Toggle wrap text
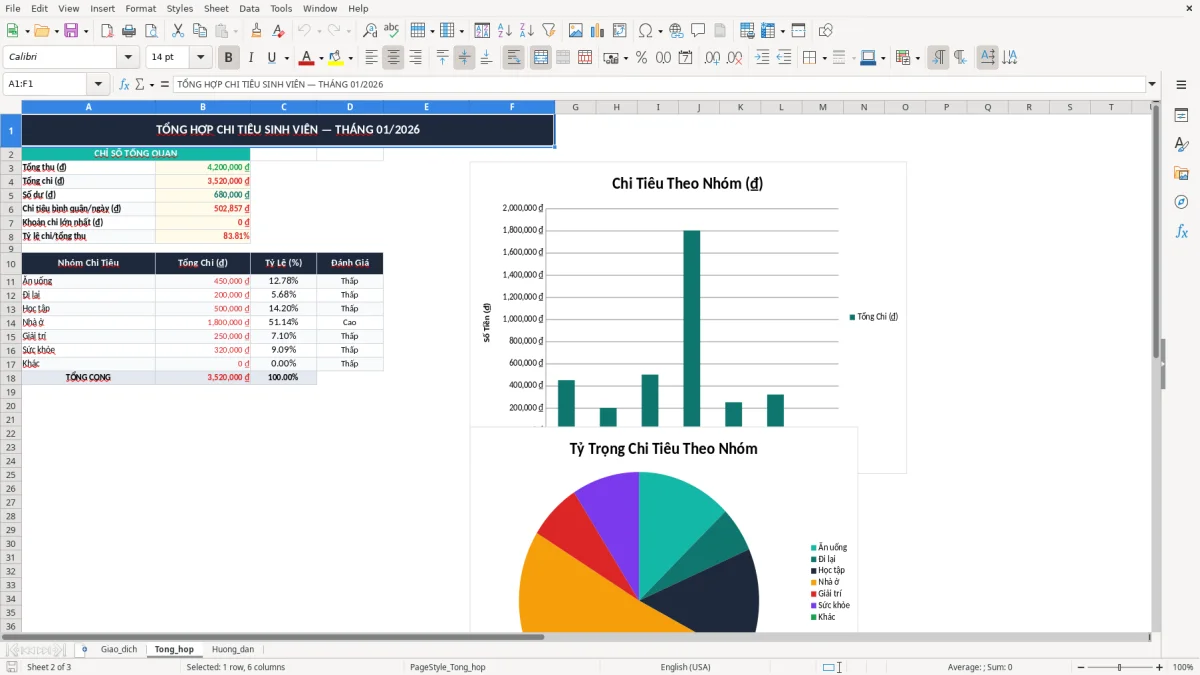 (513, 58)
